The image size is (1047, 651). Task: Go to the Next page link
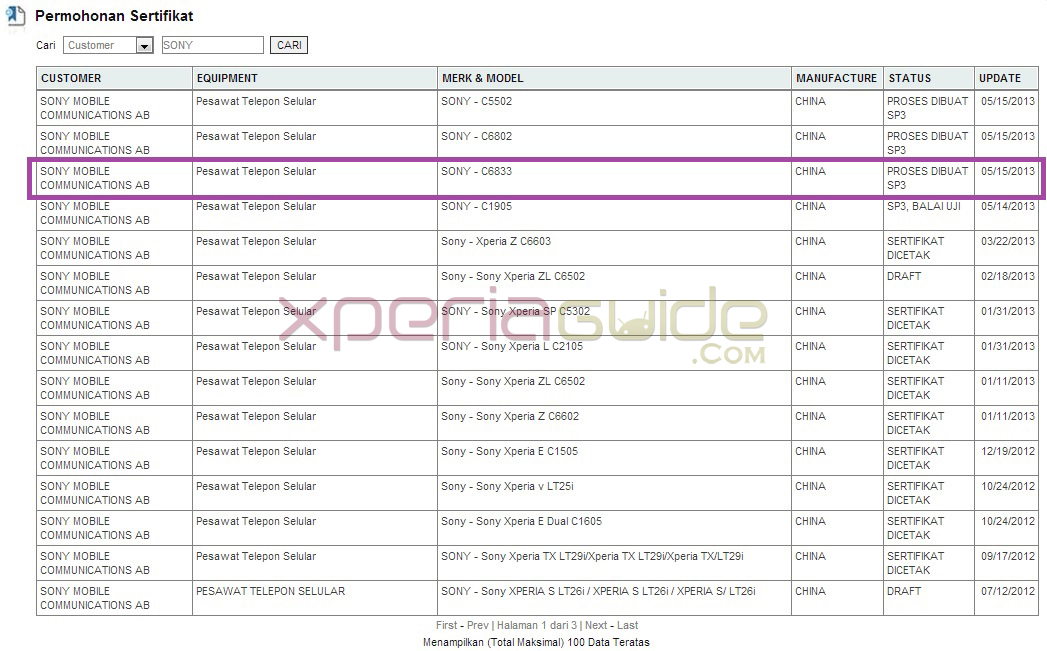pyautogui.click(x=596, y=625)
